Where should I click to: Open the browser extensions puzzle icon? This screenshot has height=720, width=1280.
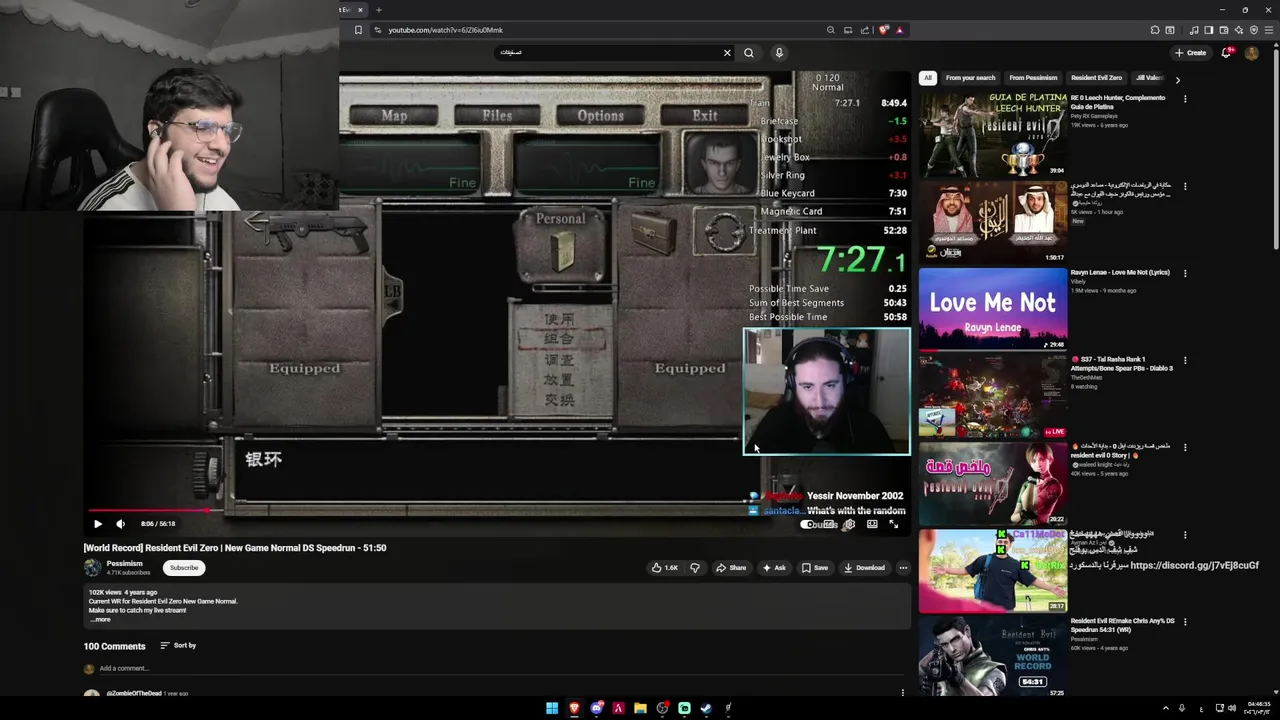(x=1155, y=30)
